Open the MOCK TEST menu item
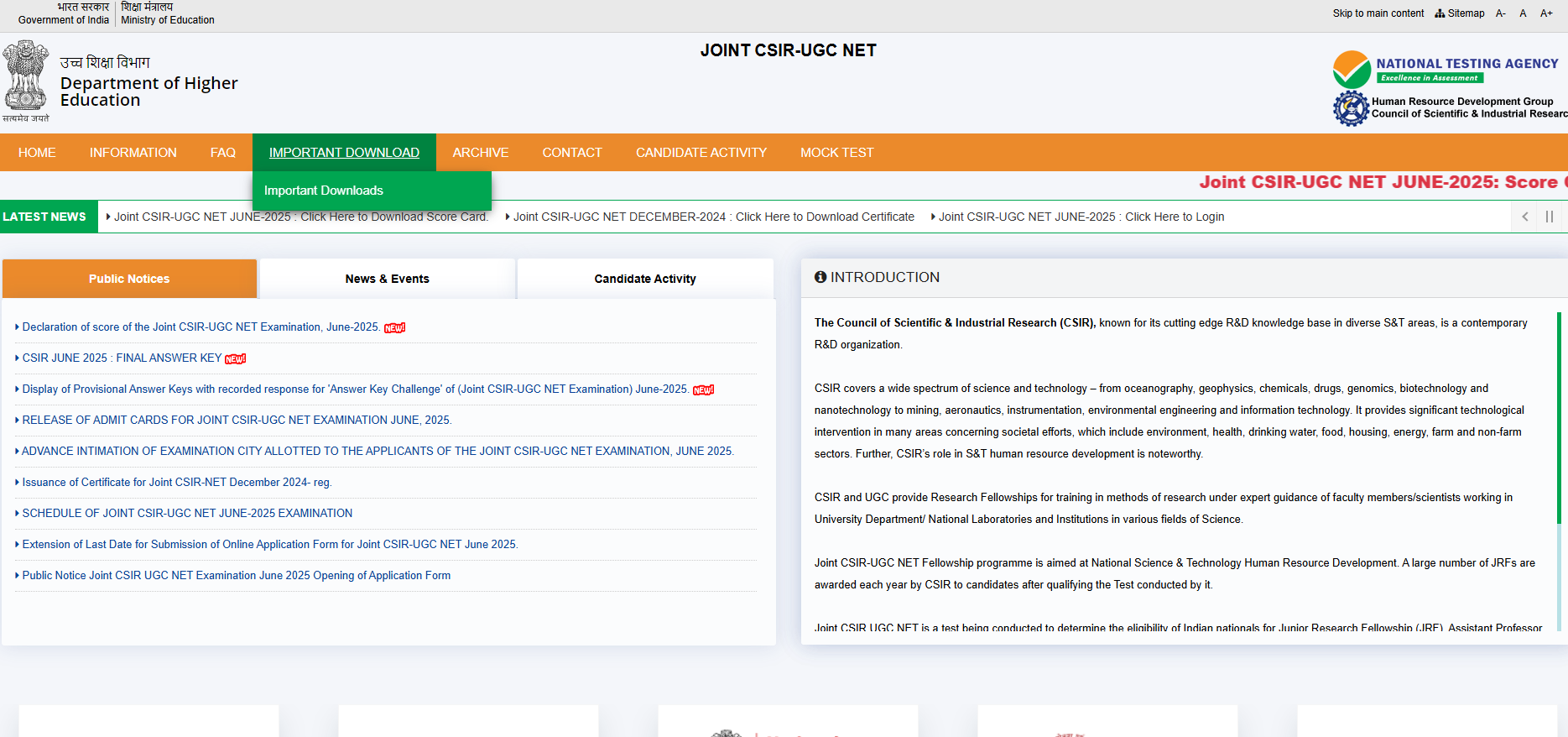The width and height of the screenshot is (1568, 737). tap(836, 153)
